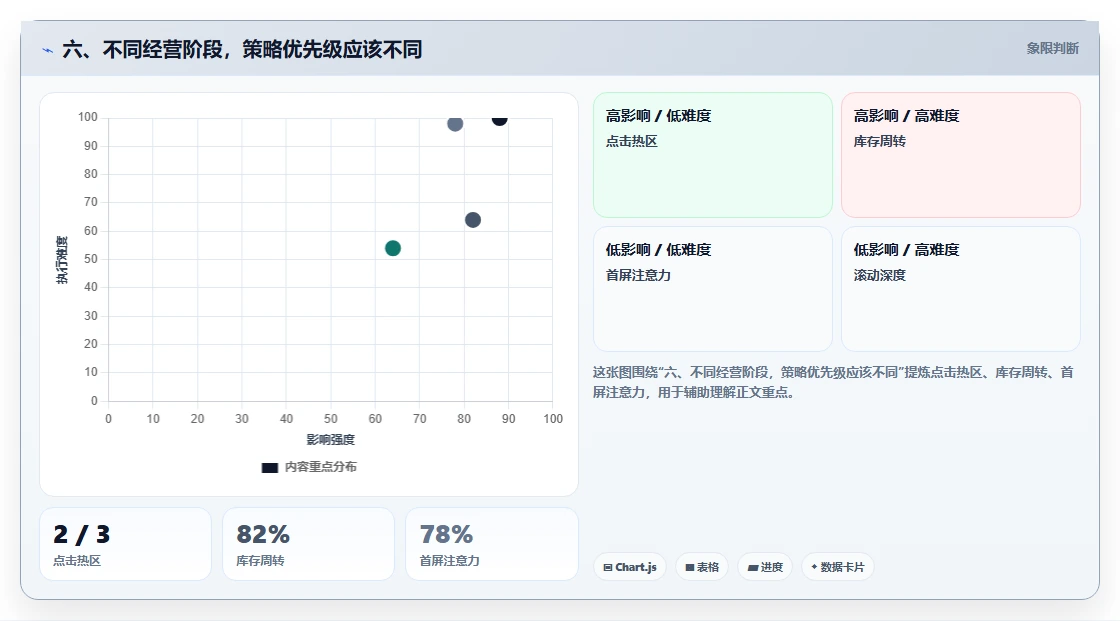Click the 数据卡片 tag chip
This screenshot has height=621, width=1120.
pyautogui.click(x=837, y=567)
